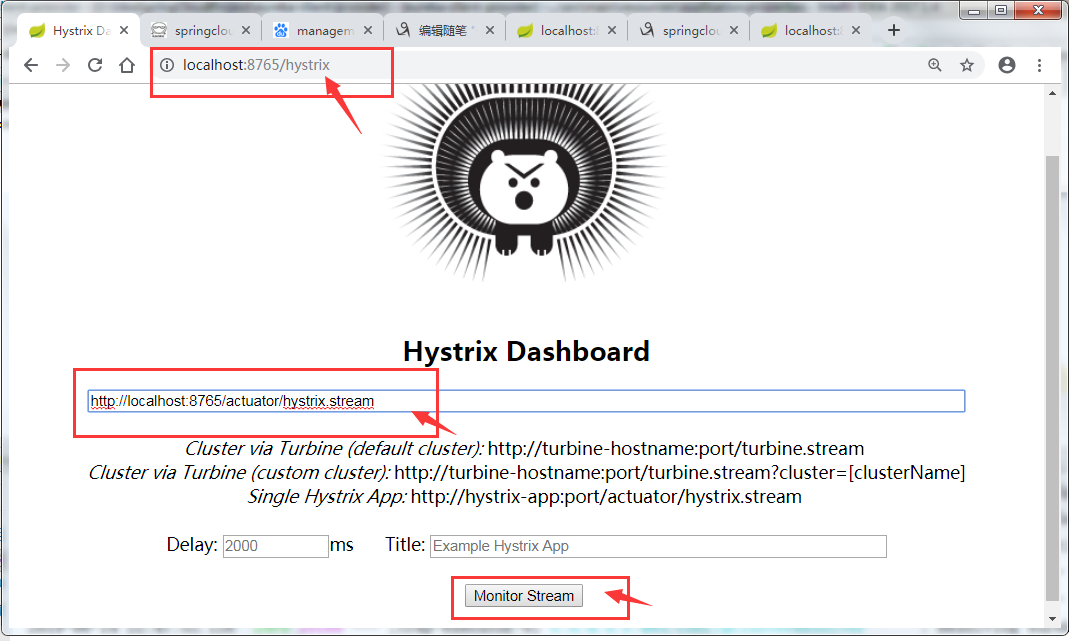Close the first springcloud tab
The image size is (1069, 641).
click(x=246, y=31)
